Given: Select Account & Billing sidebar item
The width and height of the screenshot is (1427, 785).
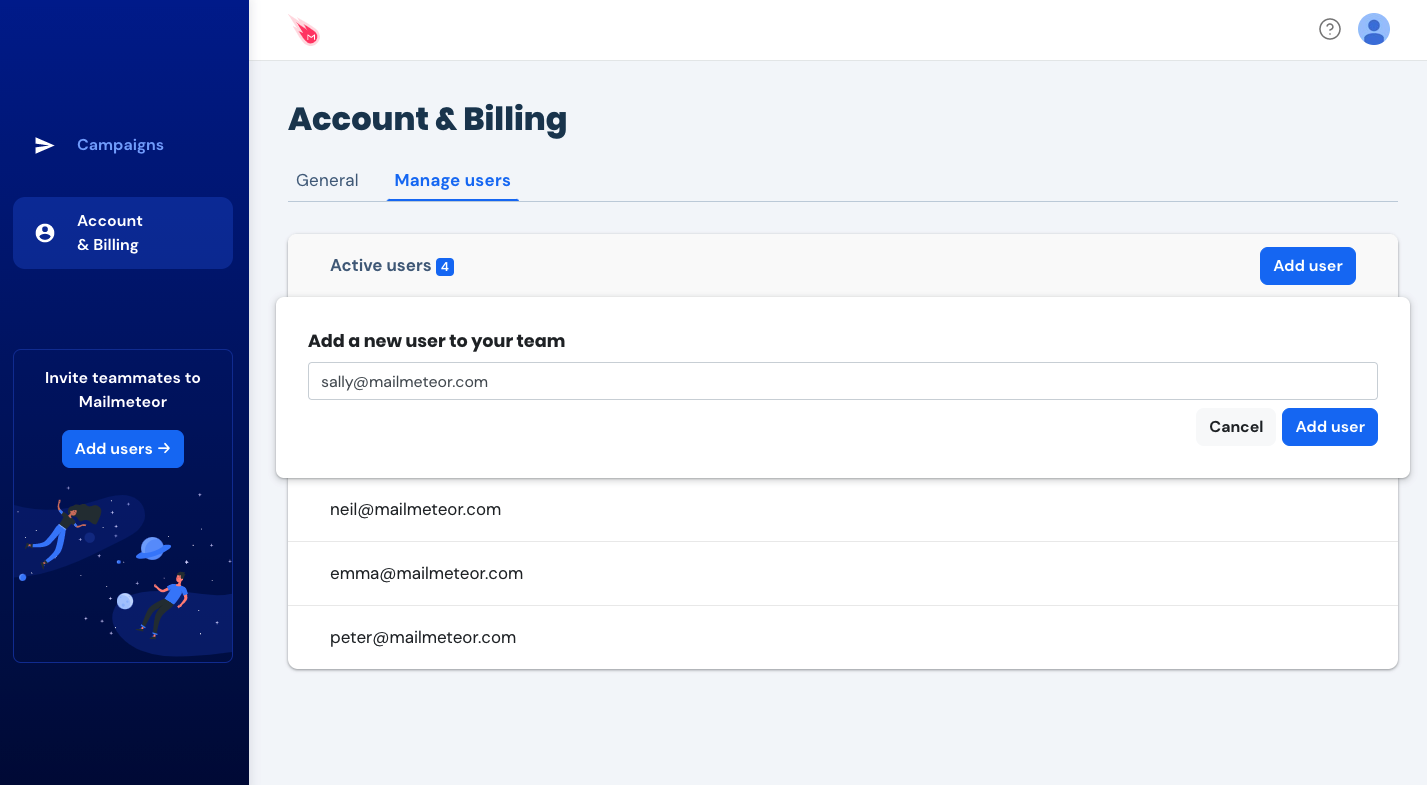Looking at the screenshot, I should [x=123, y=233].
